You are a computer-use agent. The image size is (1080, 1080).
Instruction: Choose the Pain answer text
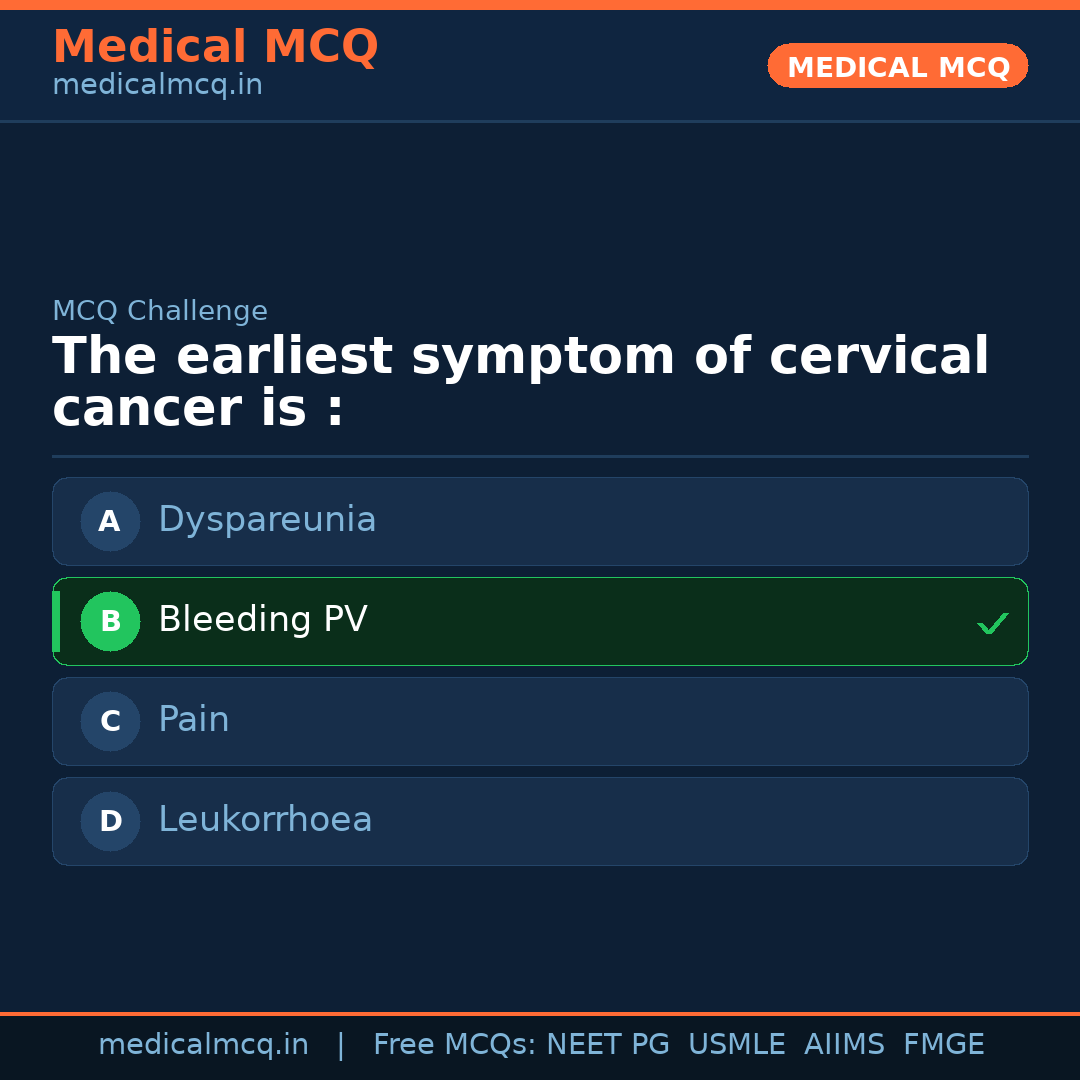pos(194,720)
